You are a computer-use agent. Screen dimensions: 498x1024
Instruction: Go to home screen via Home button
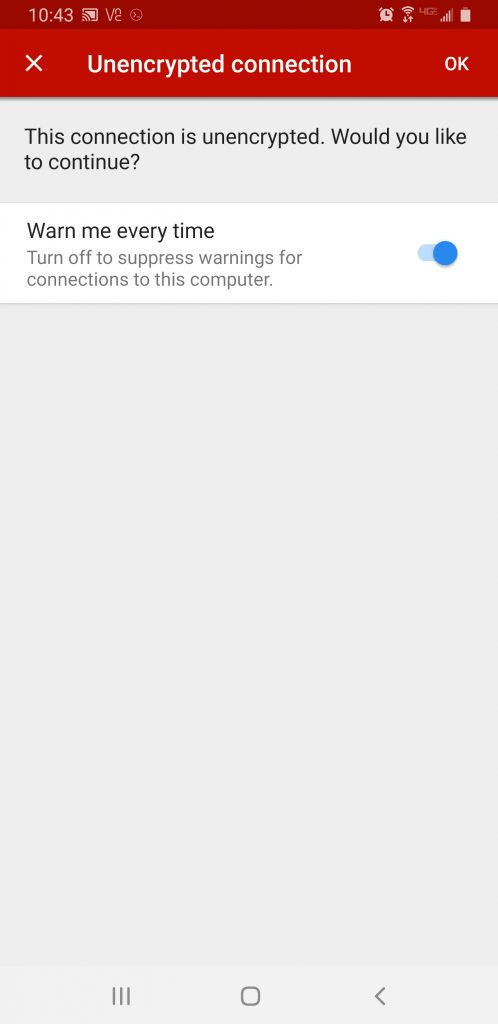[250, 996]
